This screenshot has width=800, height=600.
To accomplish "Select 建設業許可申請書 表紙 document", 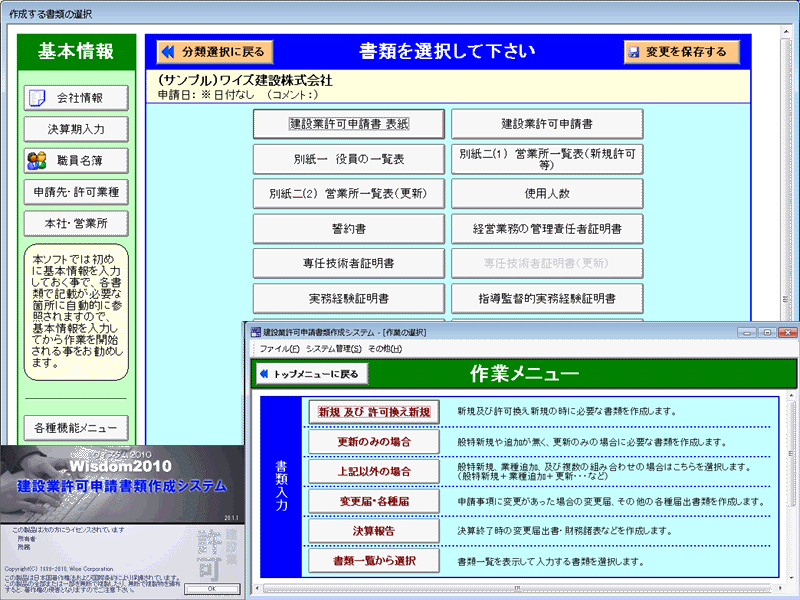I will tap(352, 123).
